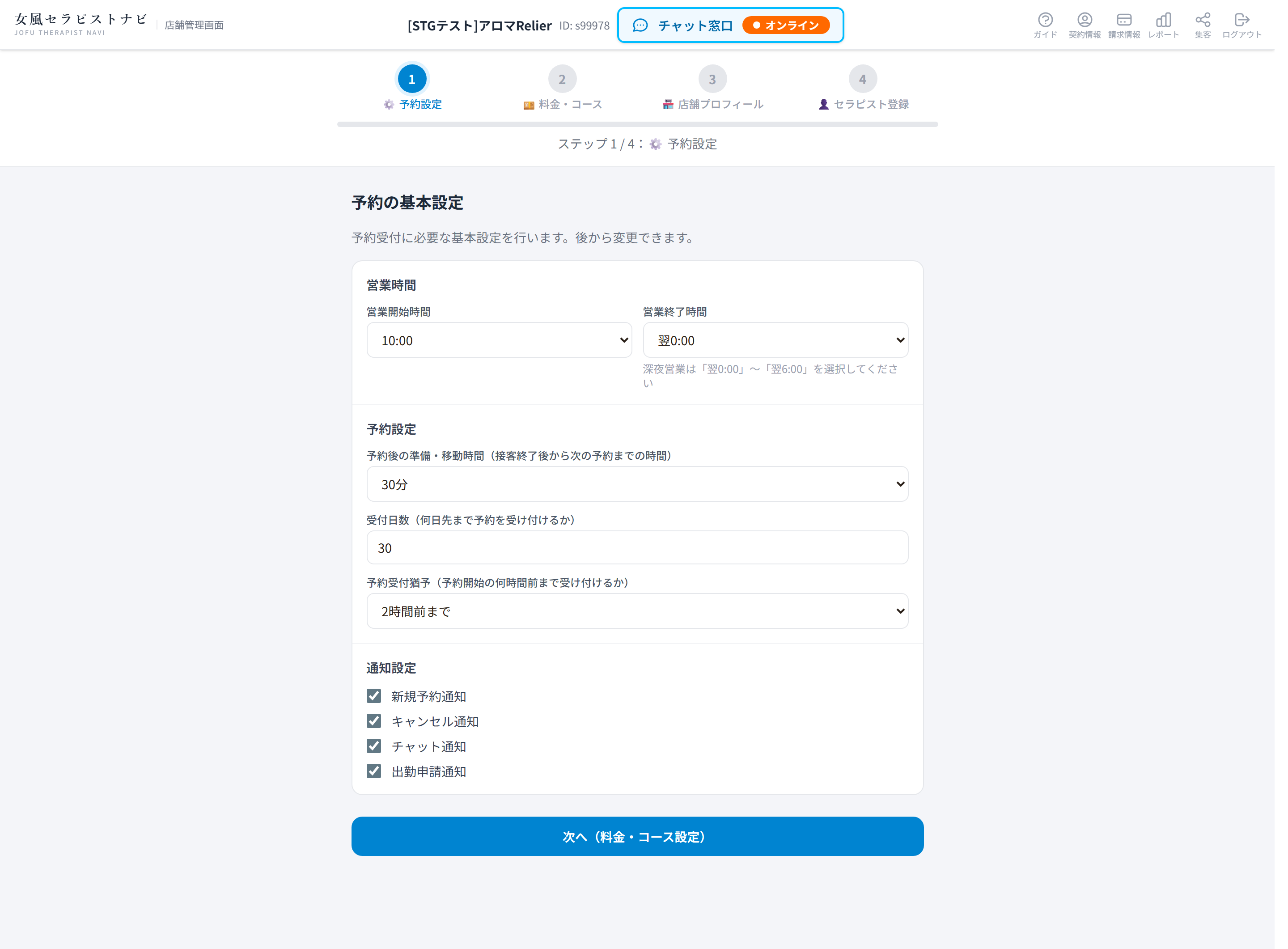This screenshot has height=949, width=1288.
Task: Click the step 1 circle
Action: (x=412, y=79)
